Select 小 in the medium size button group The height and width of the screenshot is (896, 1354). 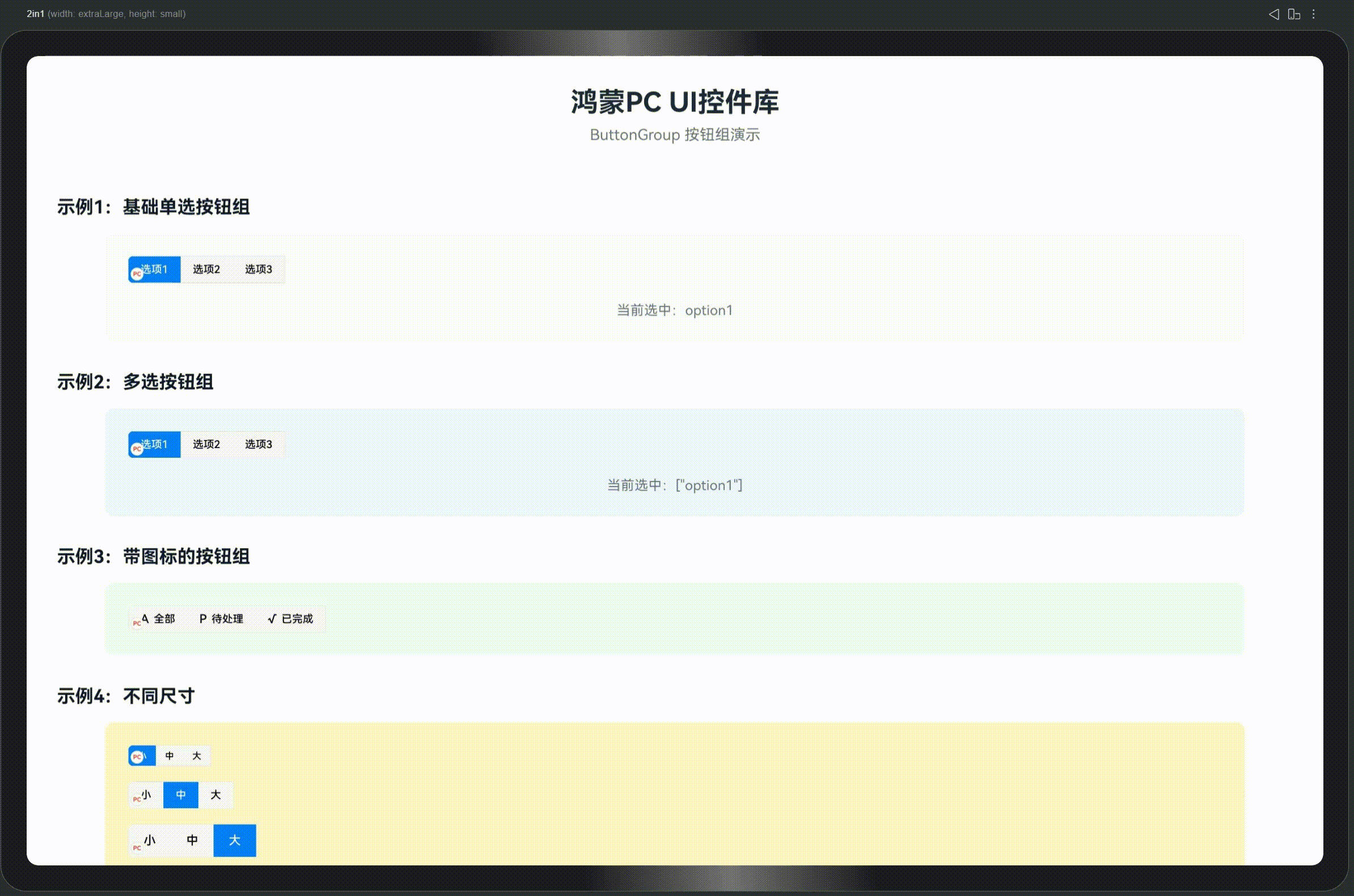[146, 794]
